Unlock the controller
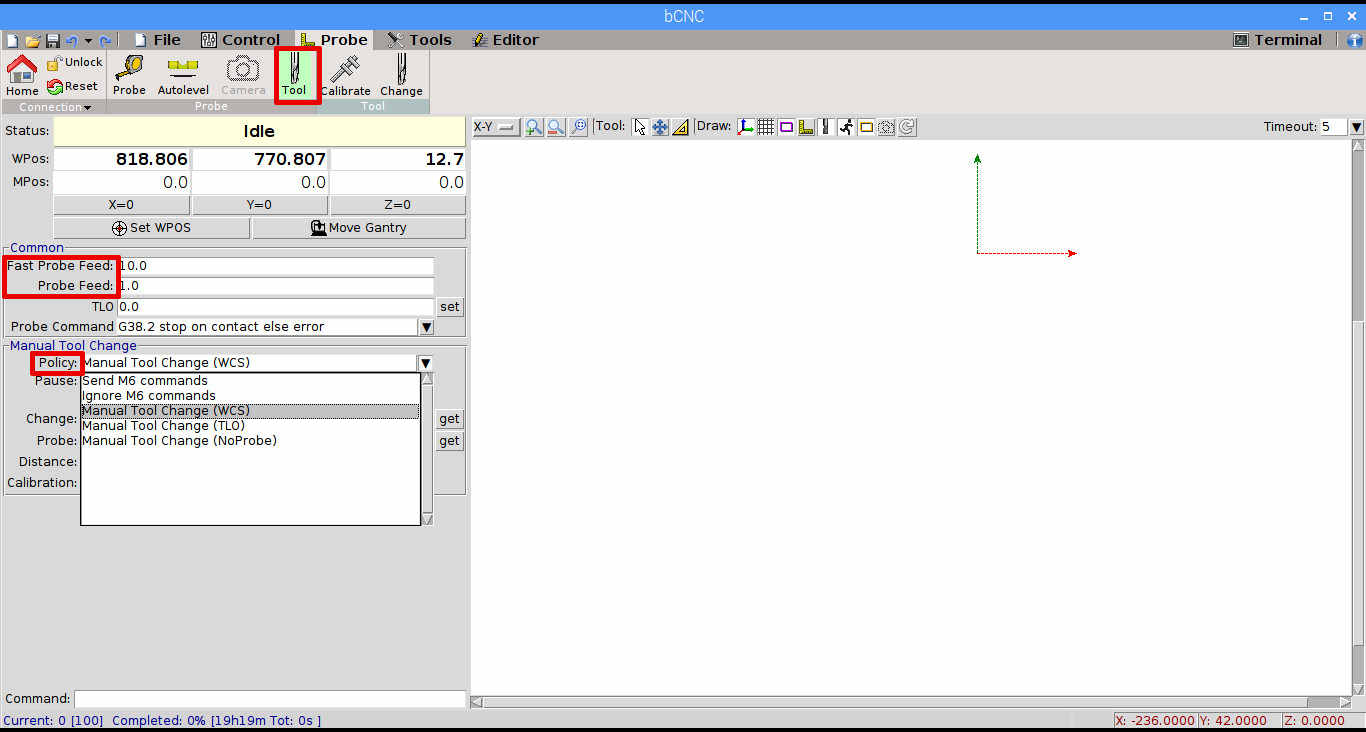 [x=74, y=62]
